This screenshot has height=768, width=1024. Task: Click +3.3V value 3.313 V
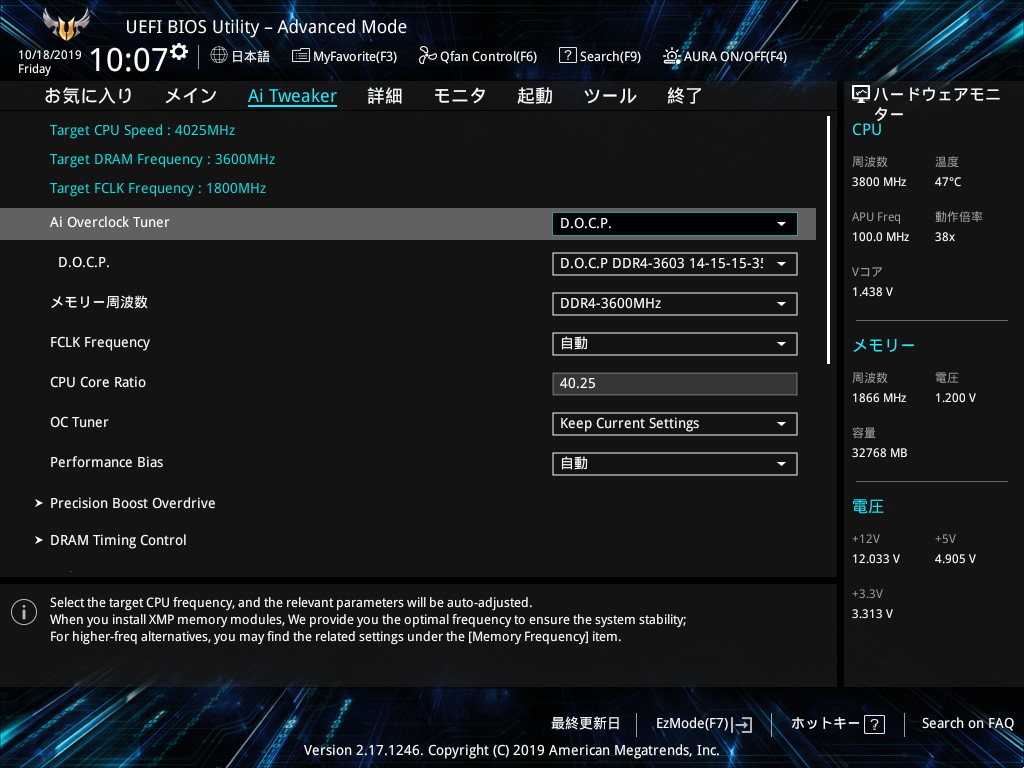click(872, 614)
